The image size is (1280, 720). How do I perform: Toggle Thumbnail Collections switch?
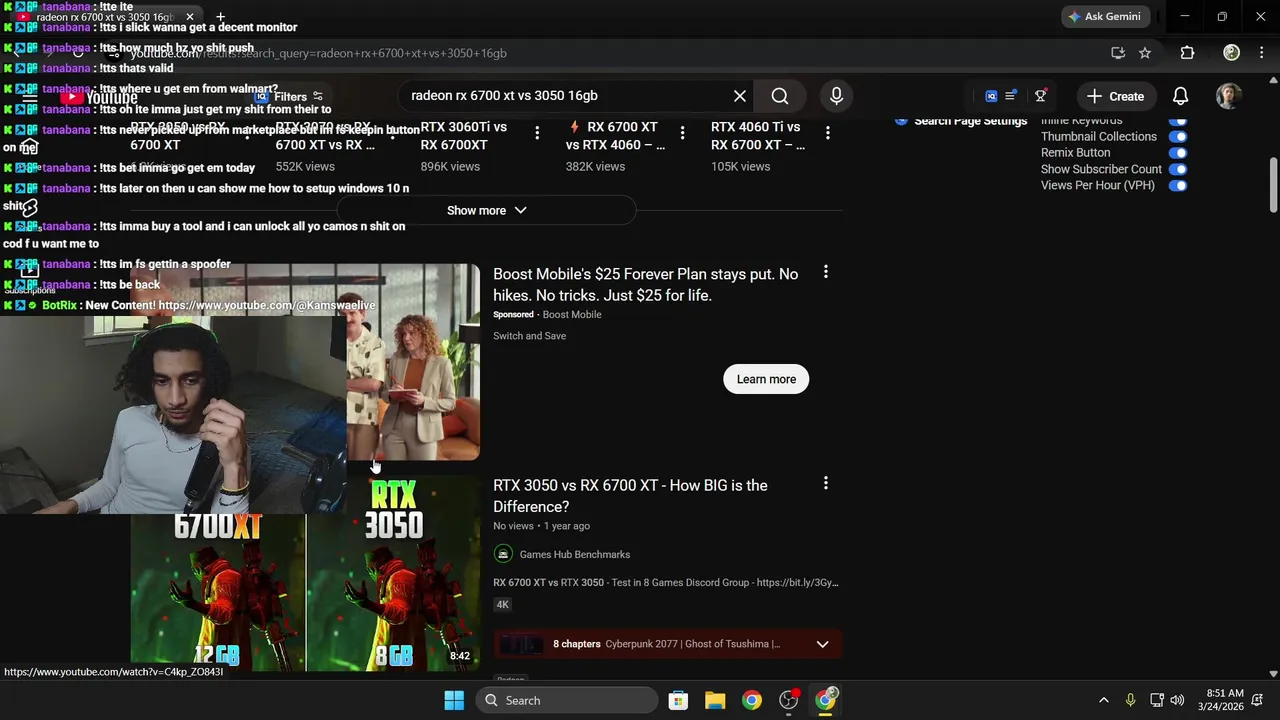coord(1178,137)
